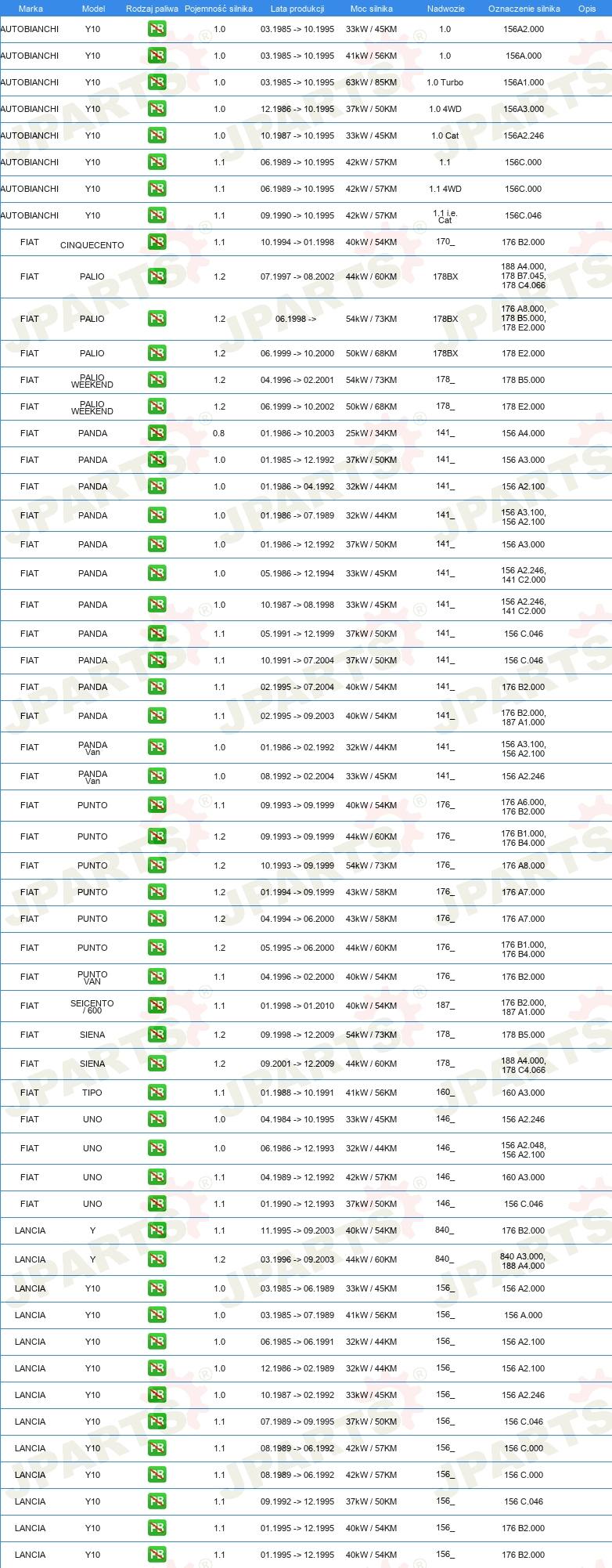The image size is (612, 1568).
Task: Click the petrol icon in the Palio Weekend 54kW / 73KM row
Action: 157,380
